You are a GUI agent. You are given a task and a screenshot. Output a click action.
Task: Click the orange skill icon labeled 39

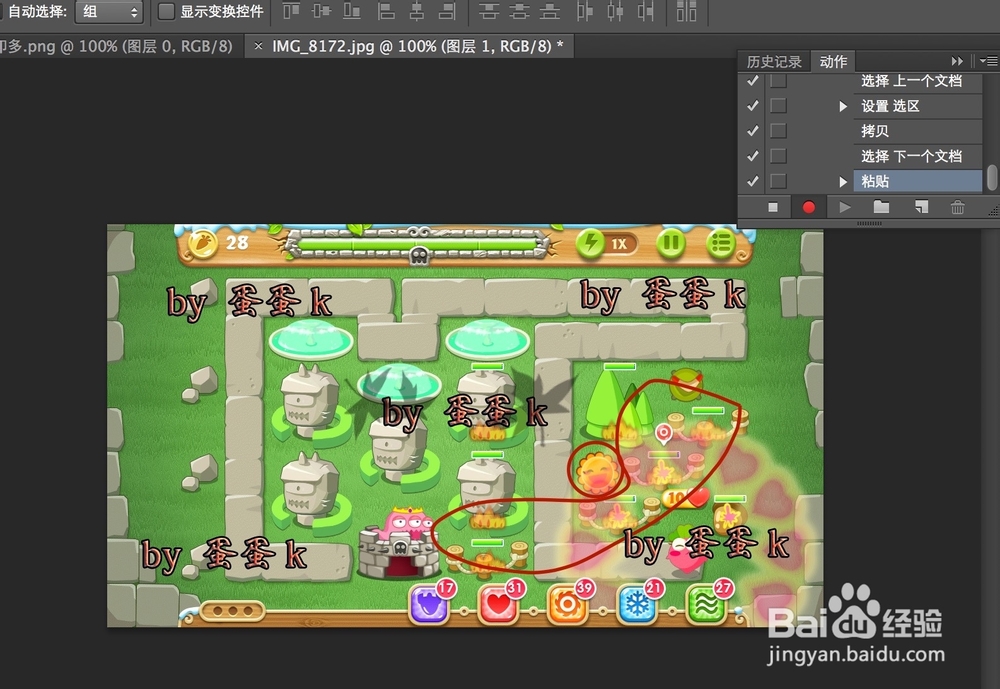click(x=568, y=604)
